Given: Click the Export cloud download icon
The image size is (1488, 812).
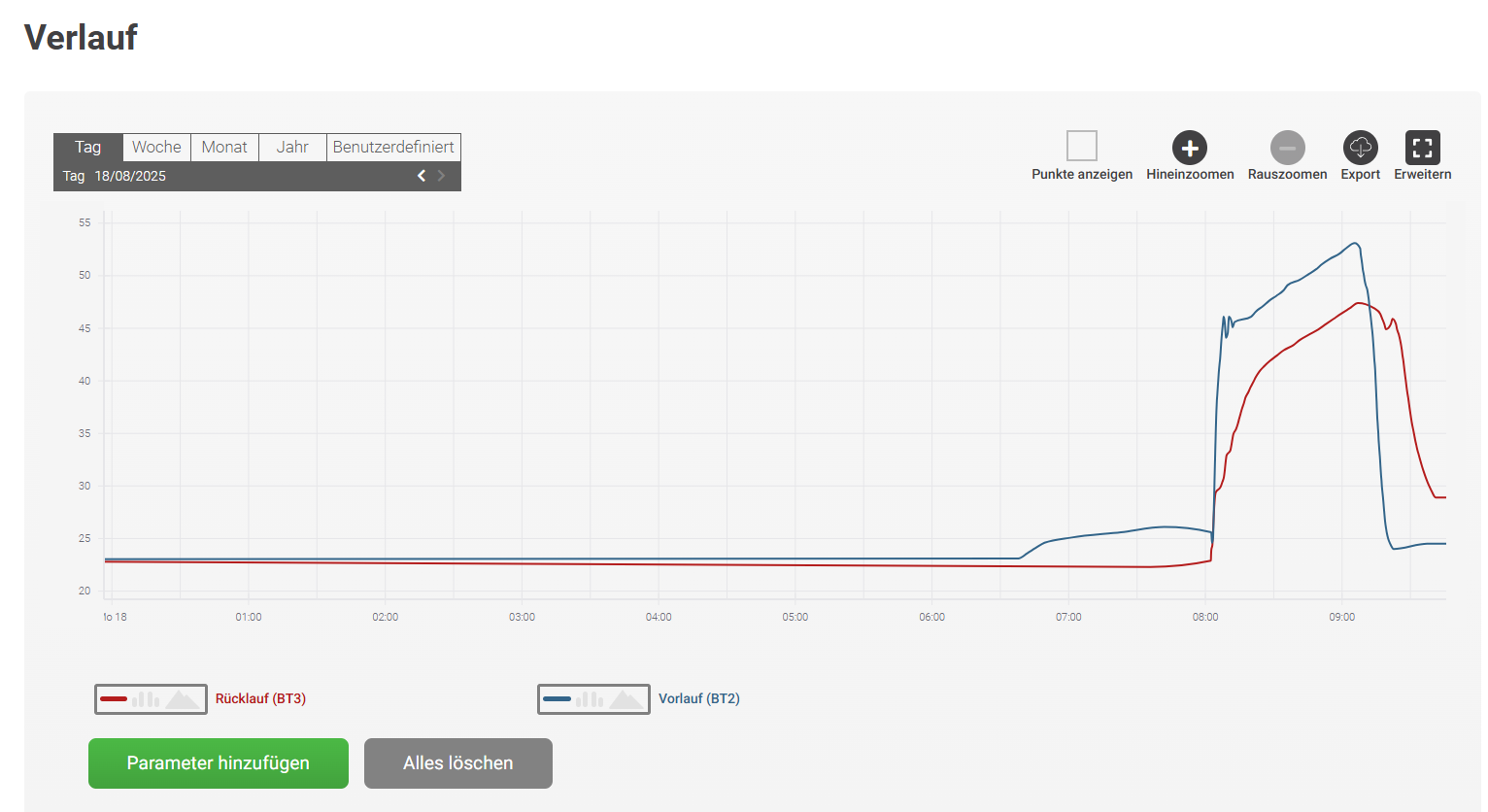Looking at the screenshot, I should [1360, 149].
